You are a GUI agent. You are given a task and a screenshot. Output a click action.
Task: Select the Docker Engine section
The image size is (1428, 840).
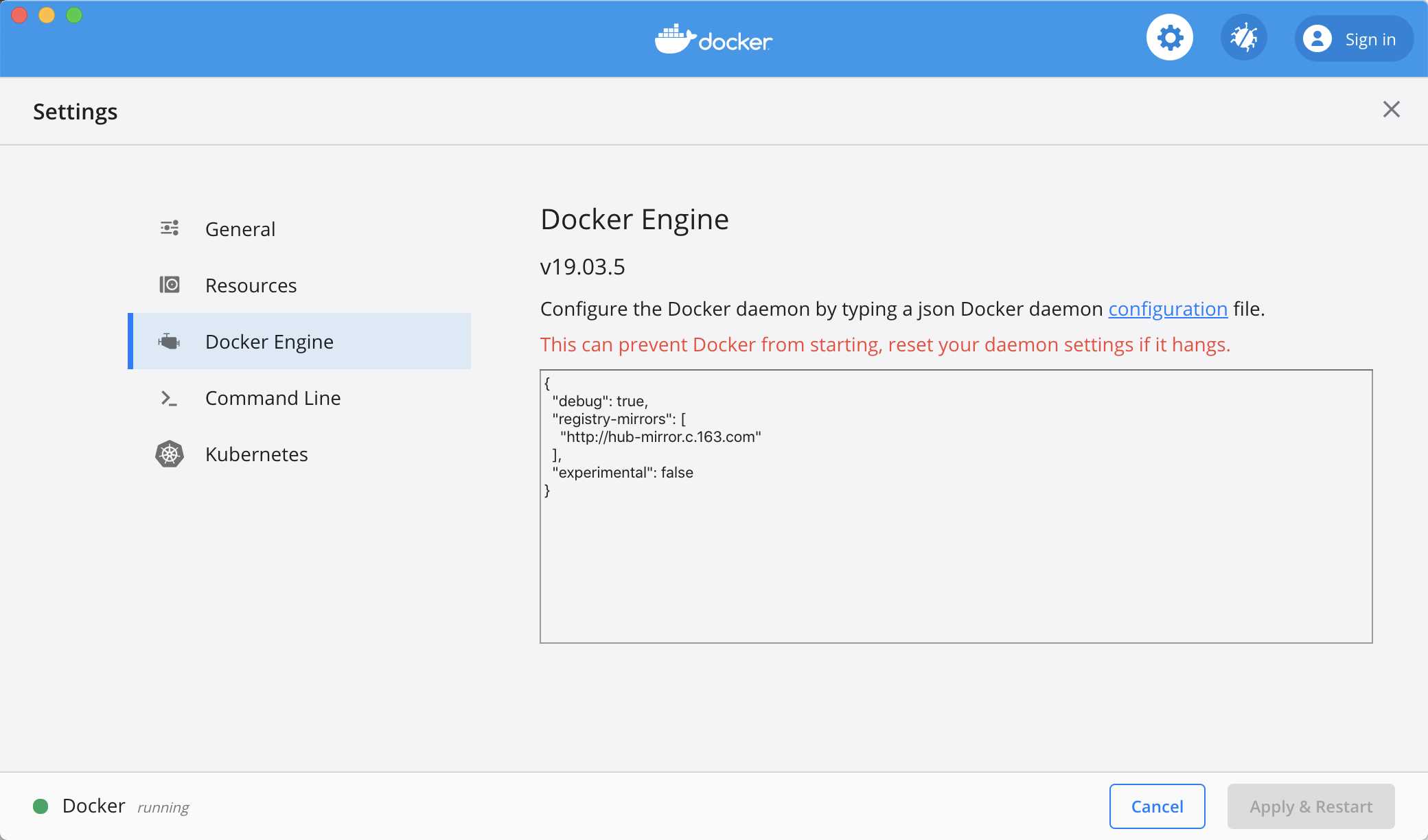point(299,341)
